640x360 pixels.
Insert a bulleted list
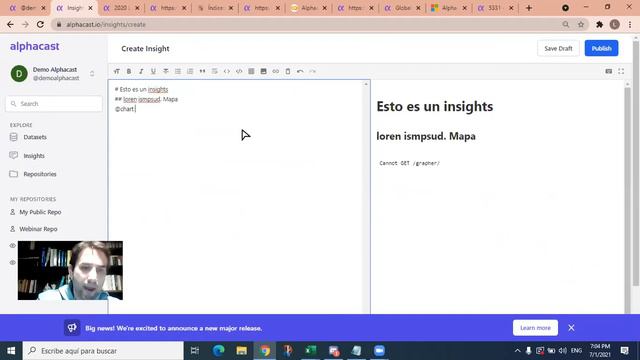click(178, 71)
